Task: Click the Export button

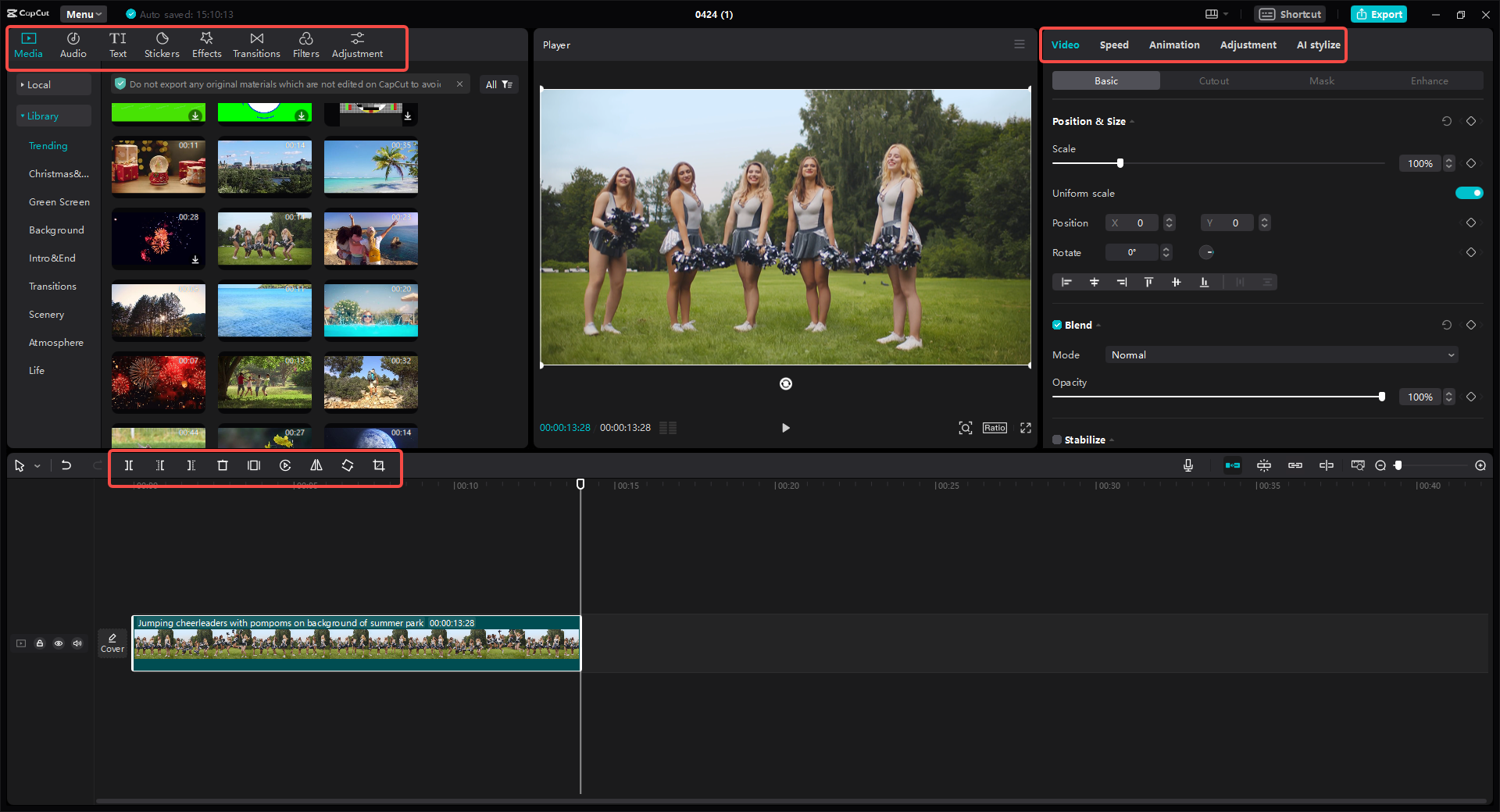Action: point(1378,14)
